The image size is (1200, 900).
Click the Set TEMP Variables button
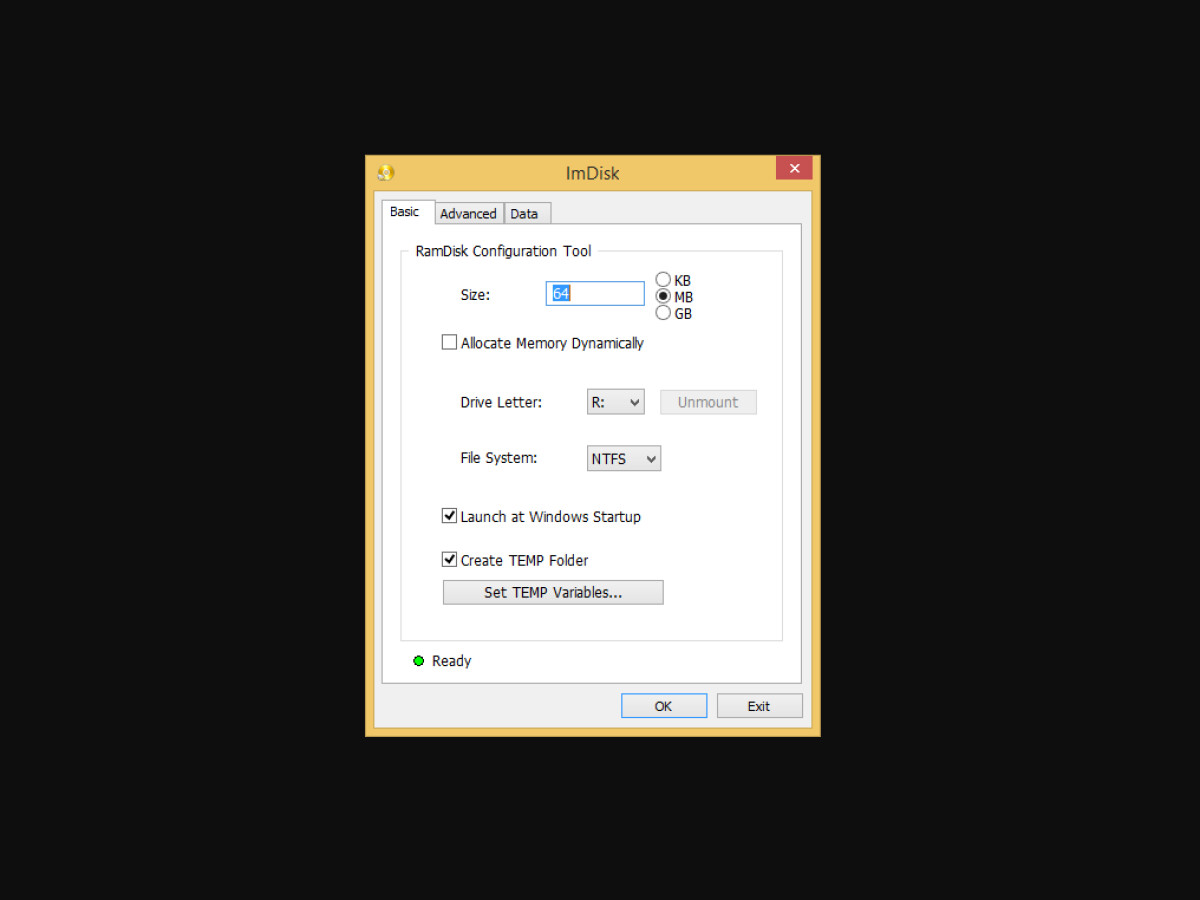coord(552,592)
